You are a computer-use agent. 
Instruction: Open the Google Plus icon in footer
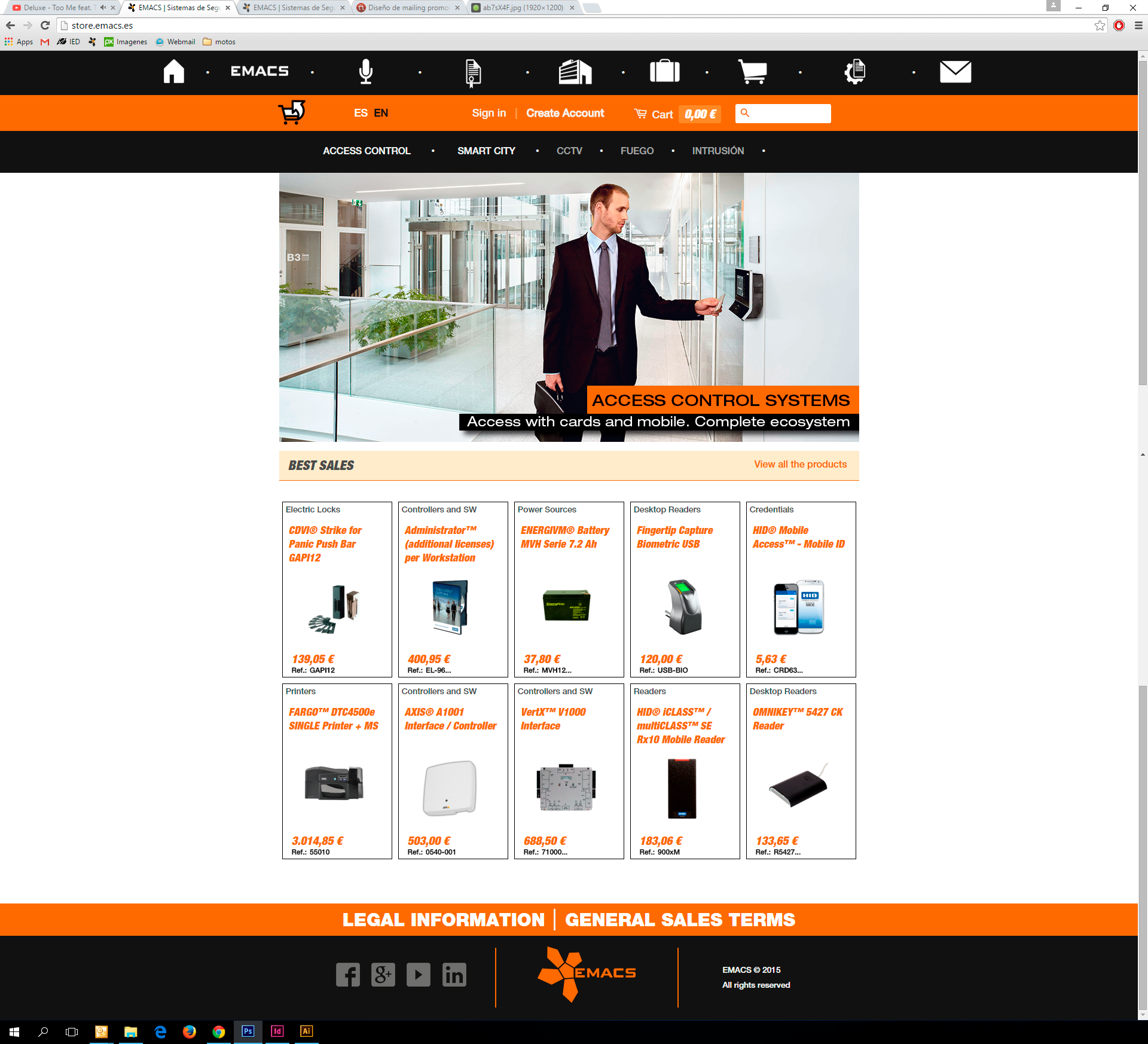(x=383, y=975)
